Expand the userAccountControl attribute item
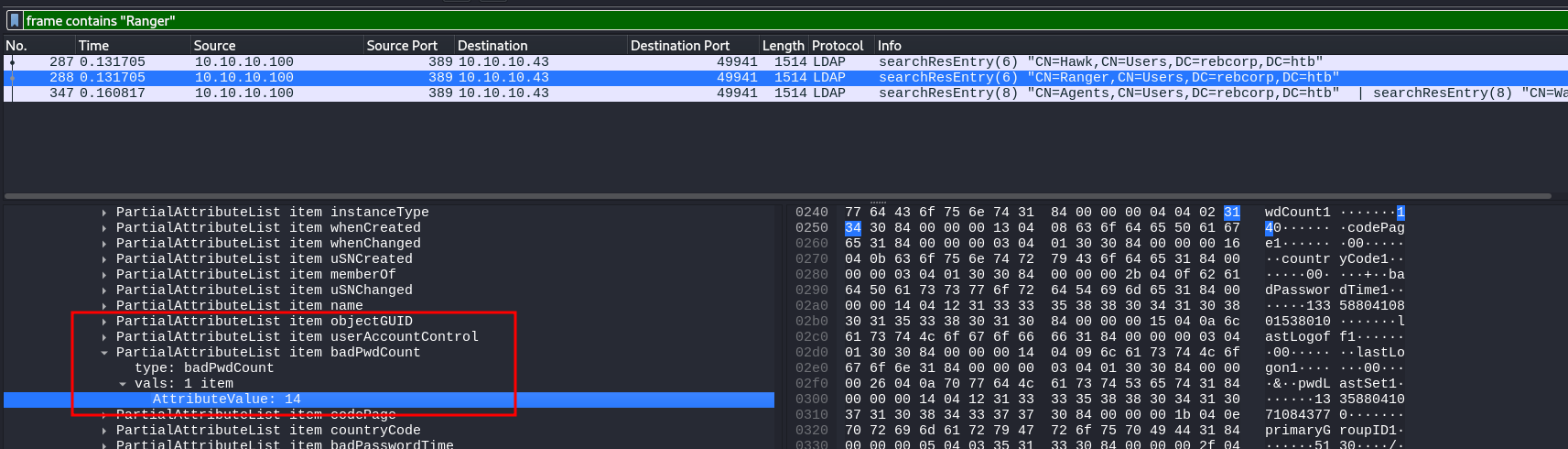 click(104, 337)
